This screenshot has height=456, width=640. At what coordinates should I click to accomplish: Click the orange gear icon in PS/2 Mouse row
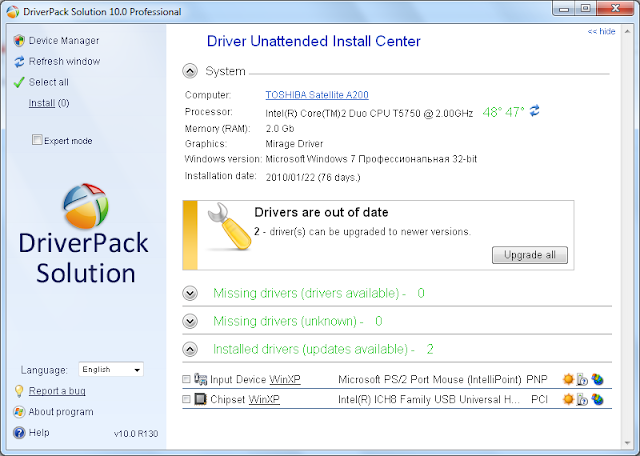[x=568, y=379]
